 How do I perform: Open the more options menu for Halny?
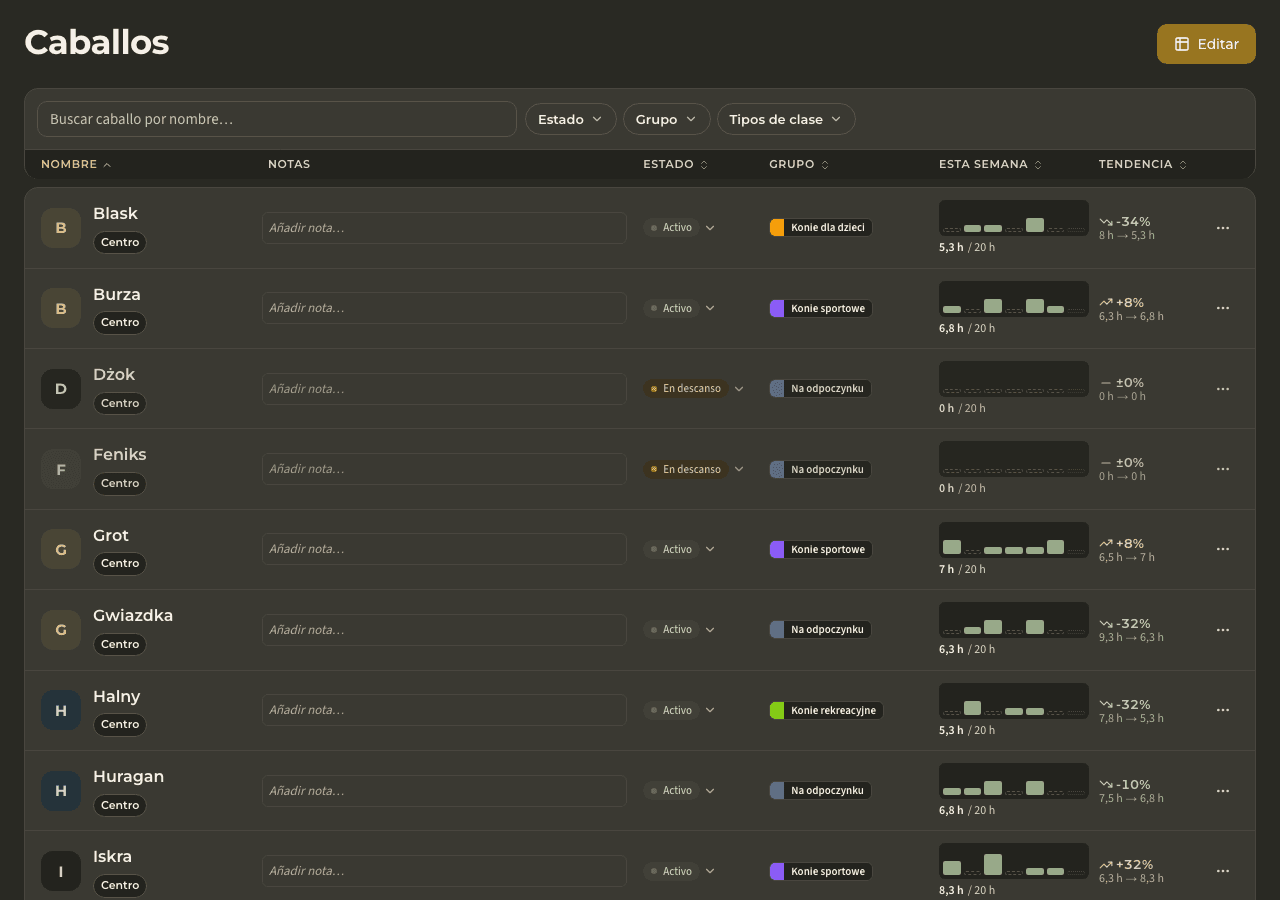tap(1222, 710)
